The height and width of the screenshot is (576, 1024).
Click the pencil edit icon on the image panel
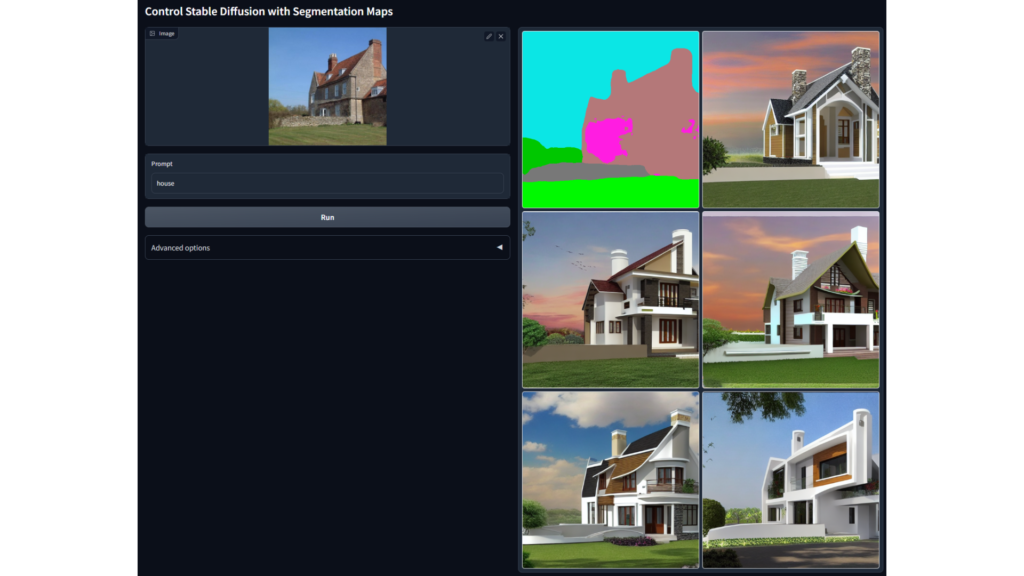489,36
